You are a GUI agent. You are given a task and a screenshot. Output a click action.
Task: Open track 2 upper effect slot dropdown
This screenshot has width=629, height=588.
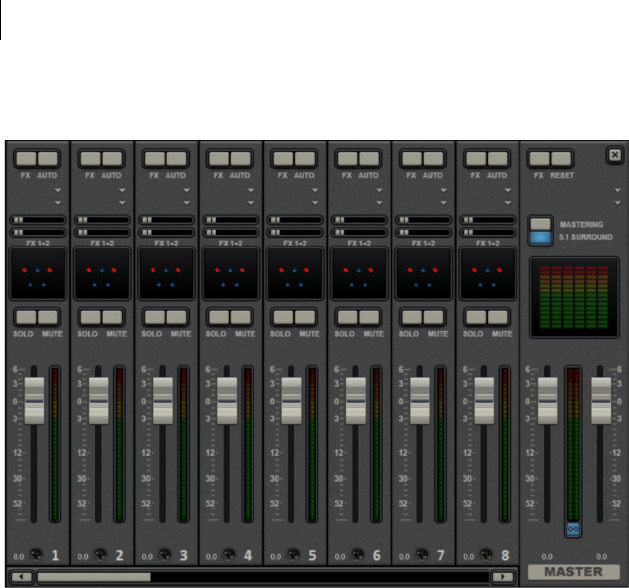pos(122,190)
